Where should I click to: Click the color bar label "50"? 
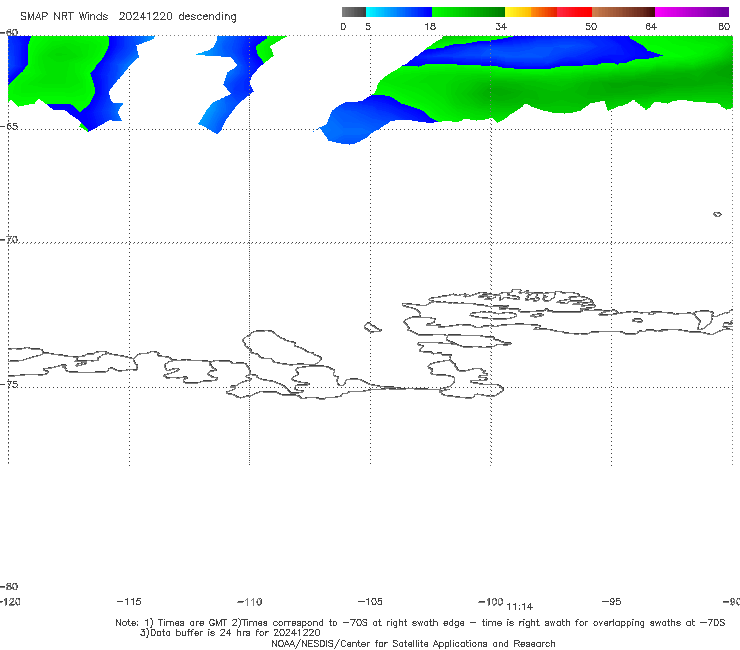click(x=591, y=26)
